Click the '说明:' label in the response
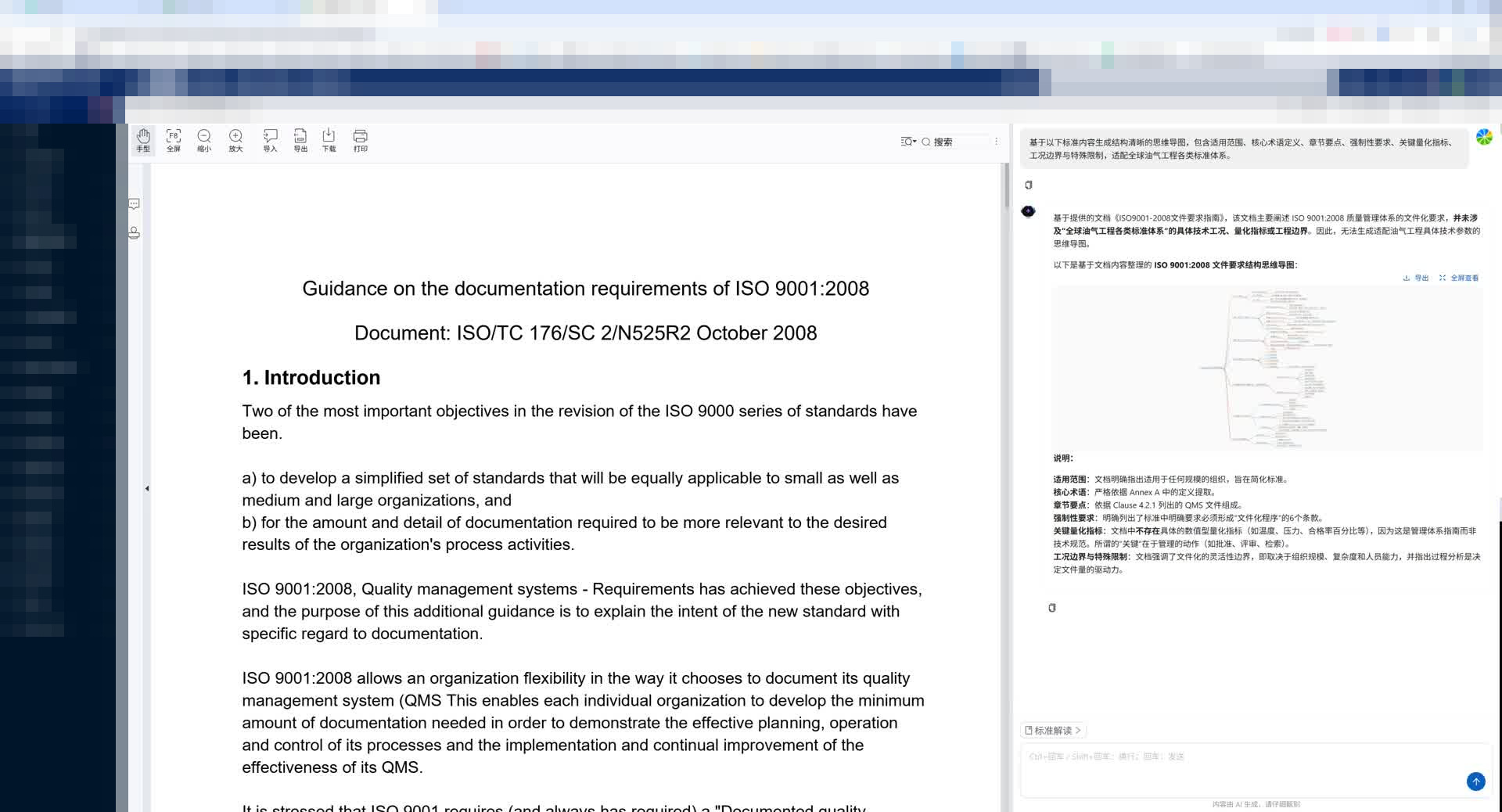Viewport: 1502px width, 812px height. click(x=1063, y=458)
